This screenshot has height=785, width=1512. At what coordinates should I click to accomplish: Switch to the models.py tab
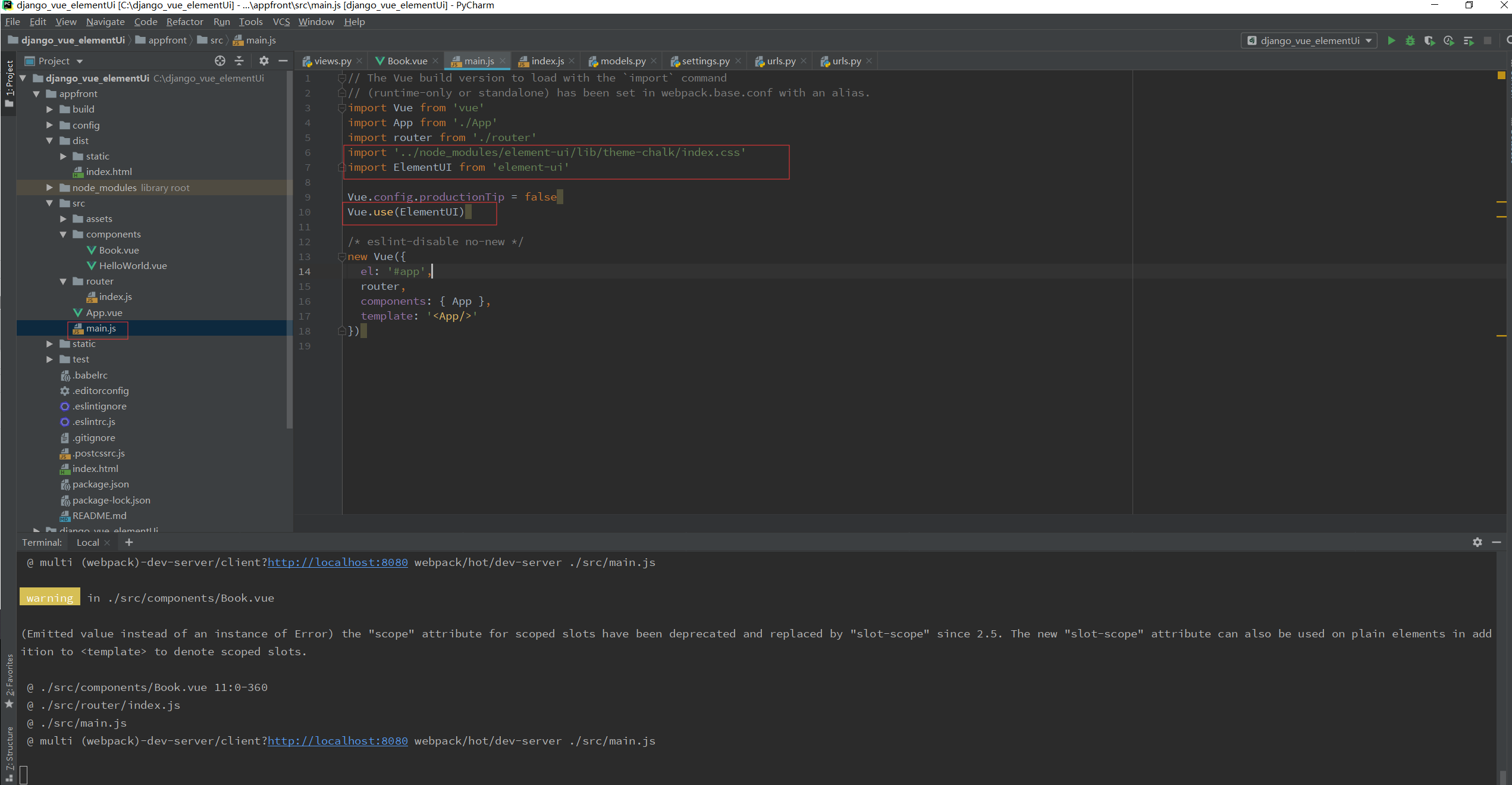click(x=623, y=61)
